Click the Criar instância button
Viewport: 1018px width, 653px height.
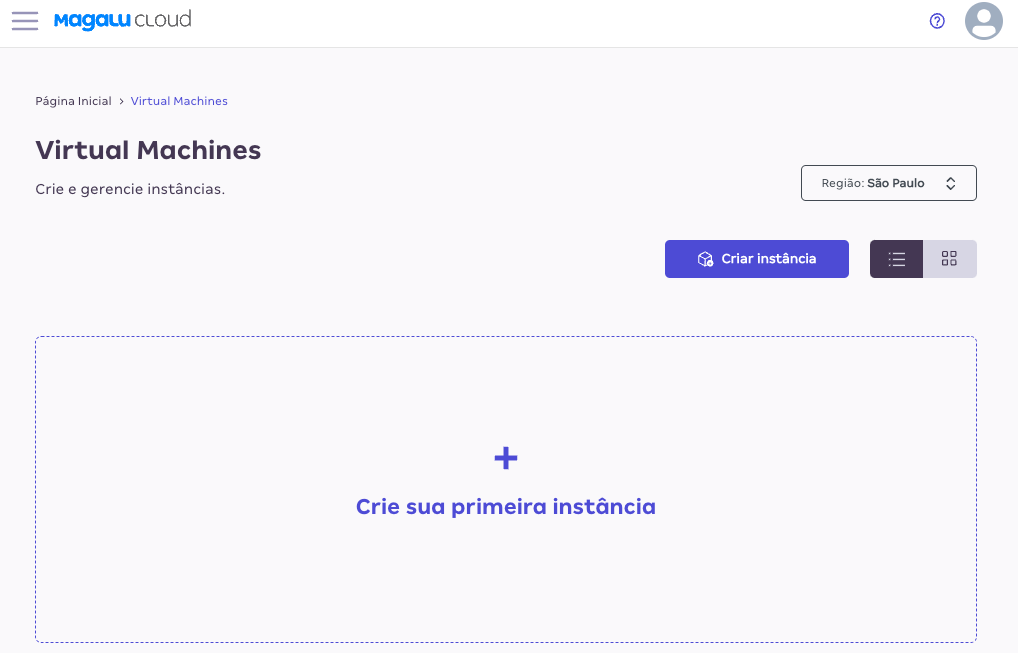pos(757,259)
